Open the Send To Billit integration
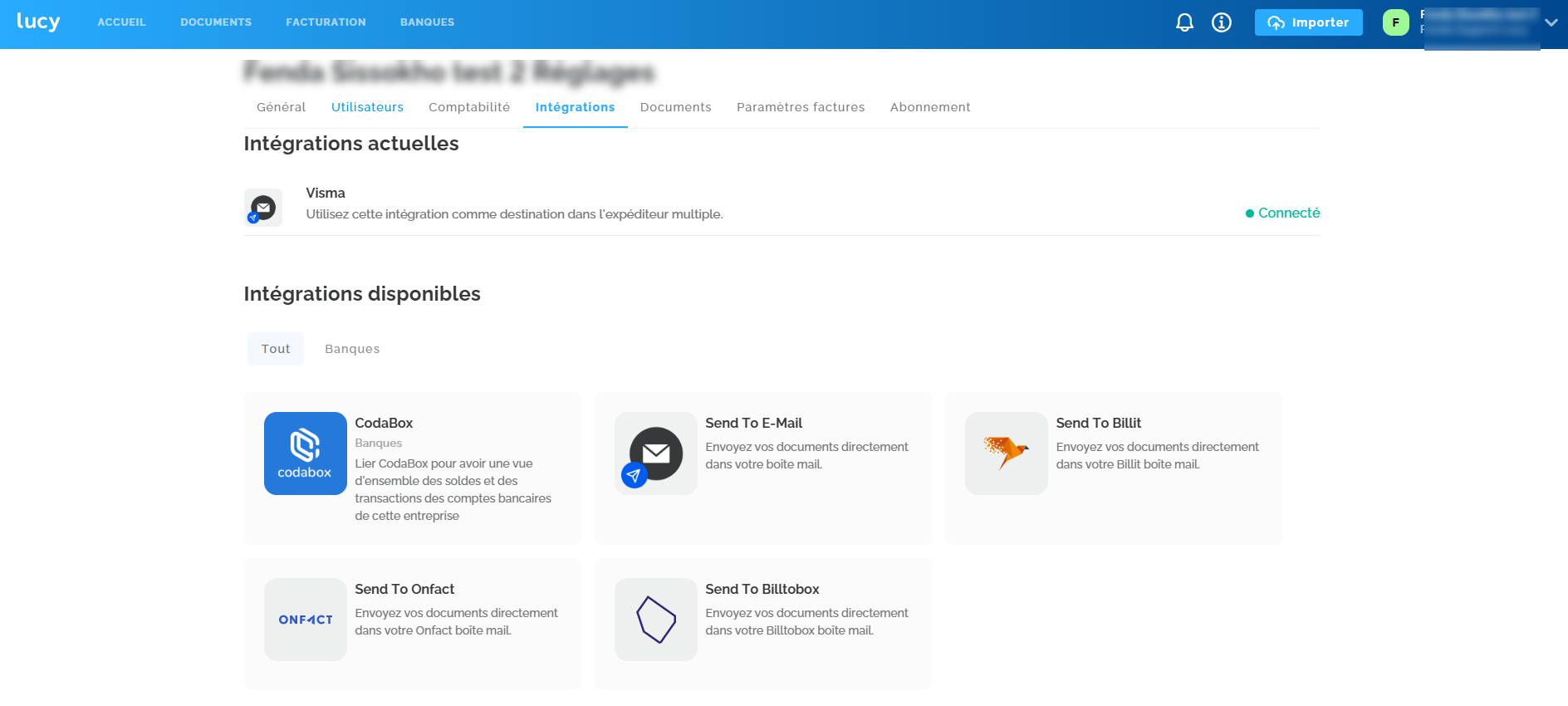This screenshot has width=1568, height=706. pyautogui.click(x=1099, y=423)
